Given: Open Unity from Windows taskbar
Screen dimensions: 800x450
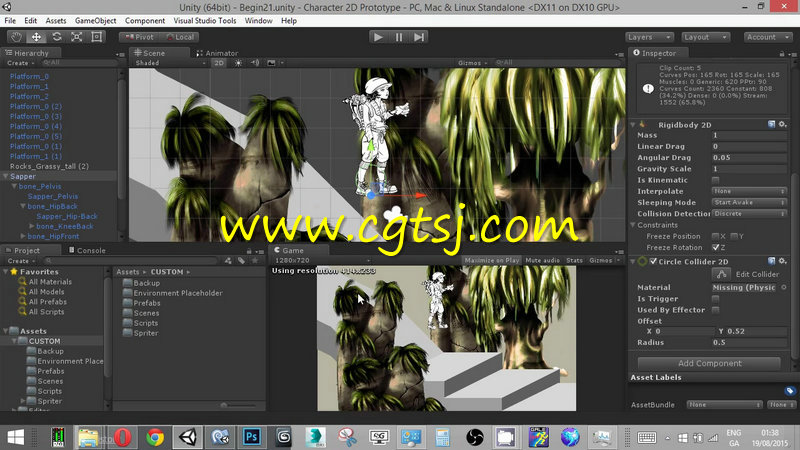Looking at the screenshot, I should pyautogui.click(x=188, y=437).
